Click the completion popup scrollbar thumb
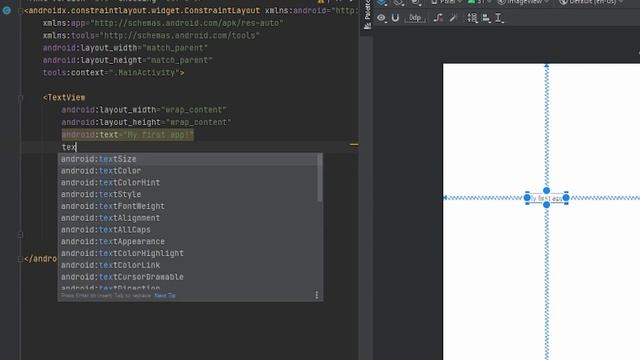Viewport: 640px width, 360px height. (320, 178)
